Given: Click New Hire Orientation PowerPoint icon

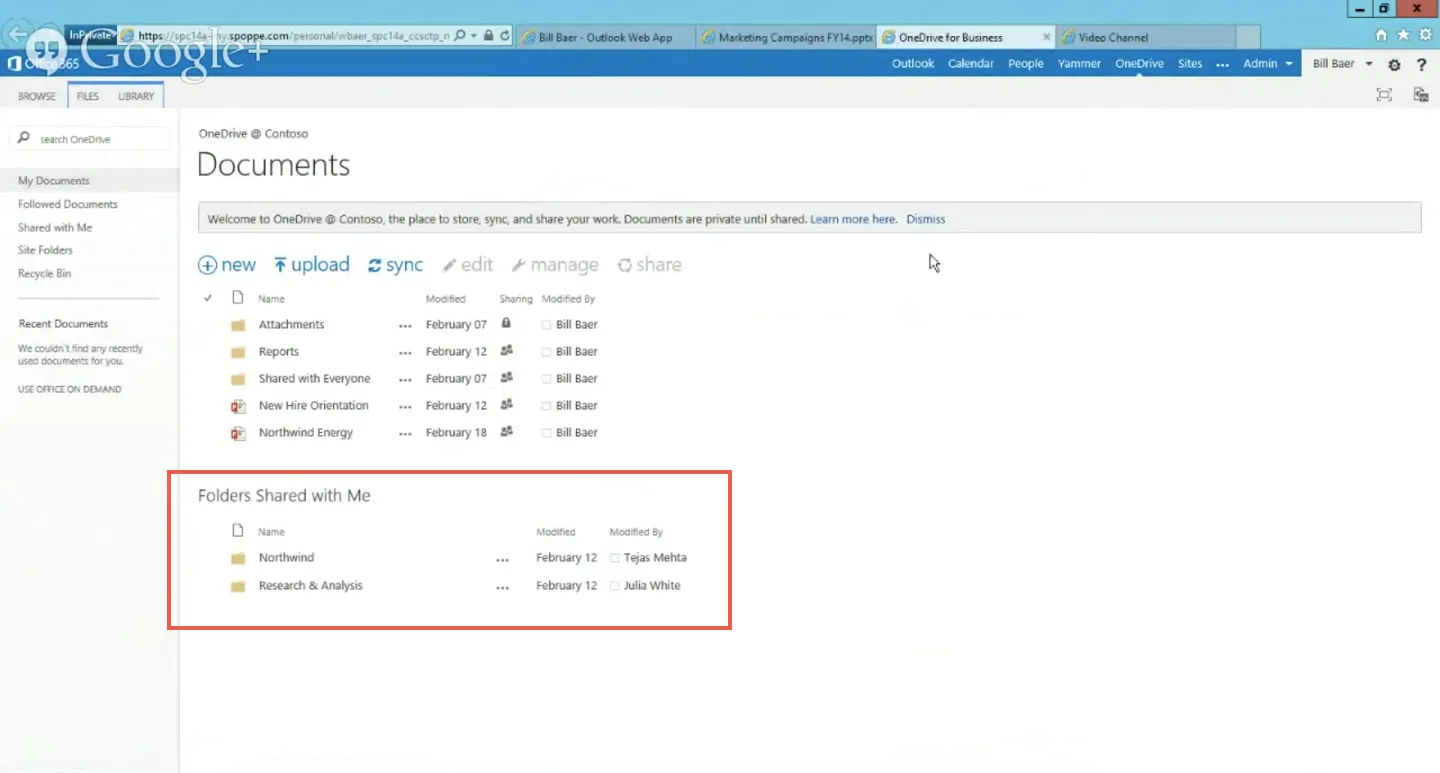Looking at the screenshot, I should [x=238, y=406].
